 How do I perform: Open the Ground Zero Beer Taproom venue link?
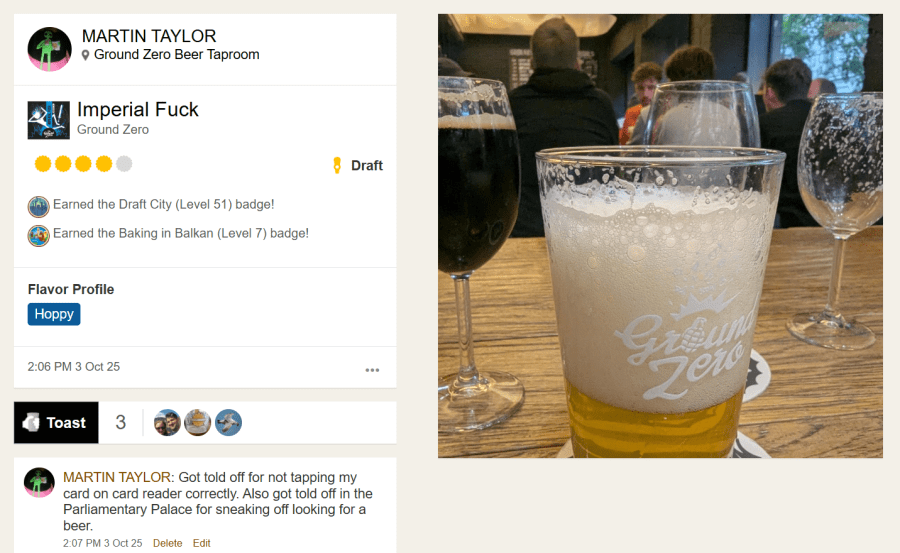point(177,55)
